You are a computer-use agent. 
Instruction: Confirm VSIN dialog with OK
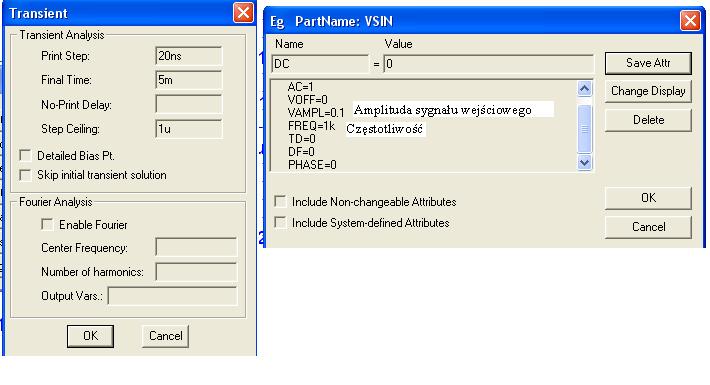pyautogui.click(x=648, y=198)
